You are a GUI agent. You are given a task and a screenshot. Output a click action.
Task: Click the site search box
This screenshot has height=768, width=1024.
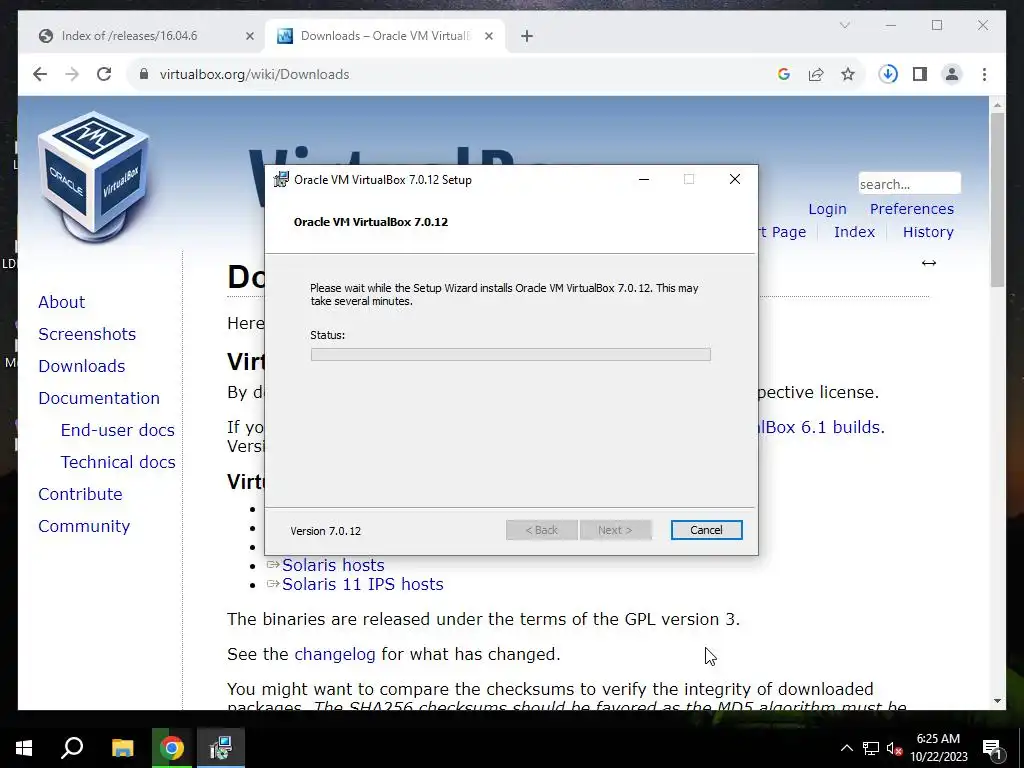909,184
